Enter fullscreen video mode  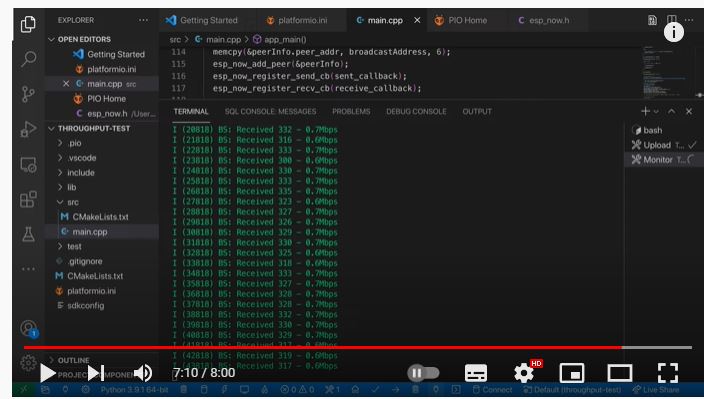click(x=668, y=373)
